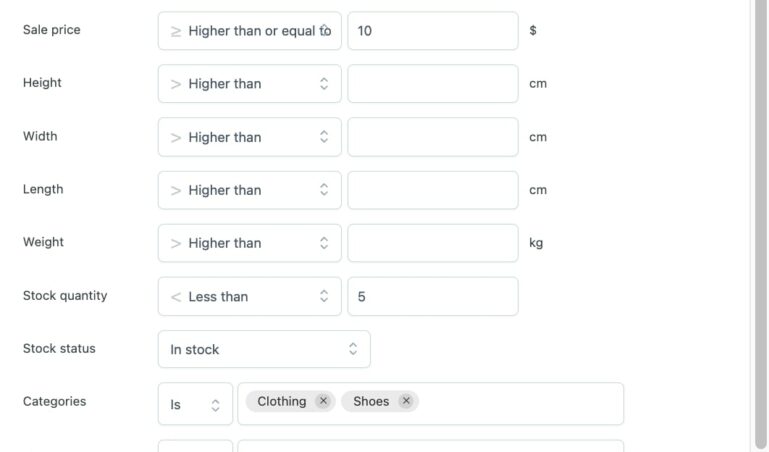Expand the Stock status dropdown
The image size is (769, 452).
click(x=264, y=349)
